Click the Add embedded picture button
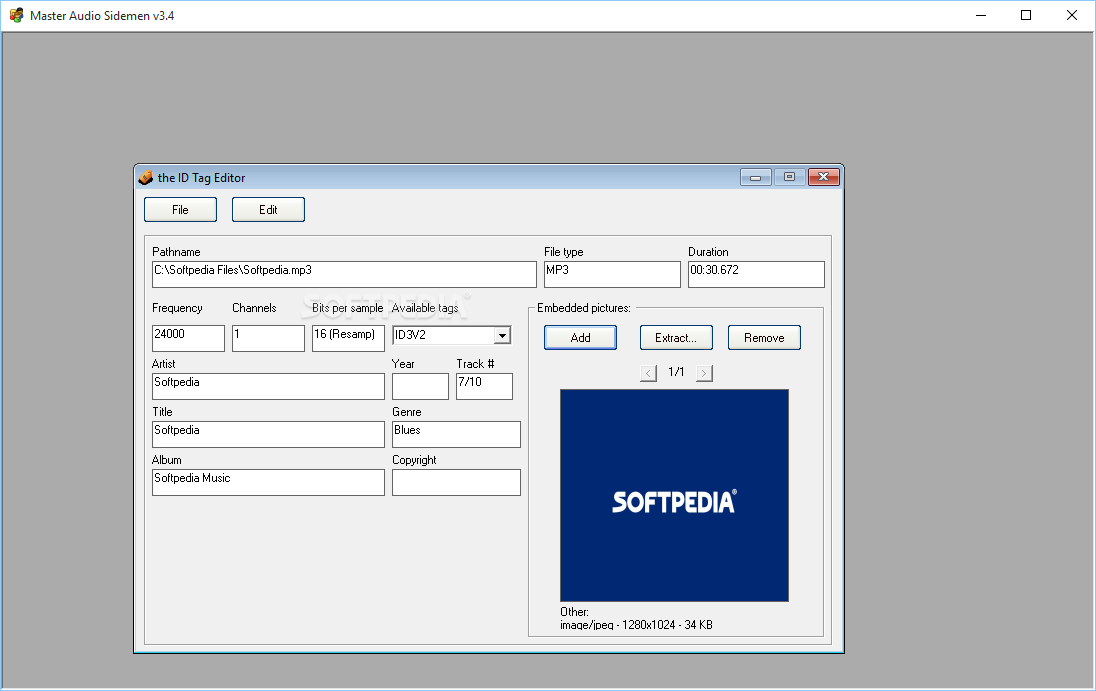Image resolution: width=1096 pixels, height=691 pixels. coord(580,337)
